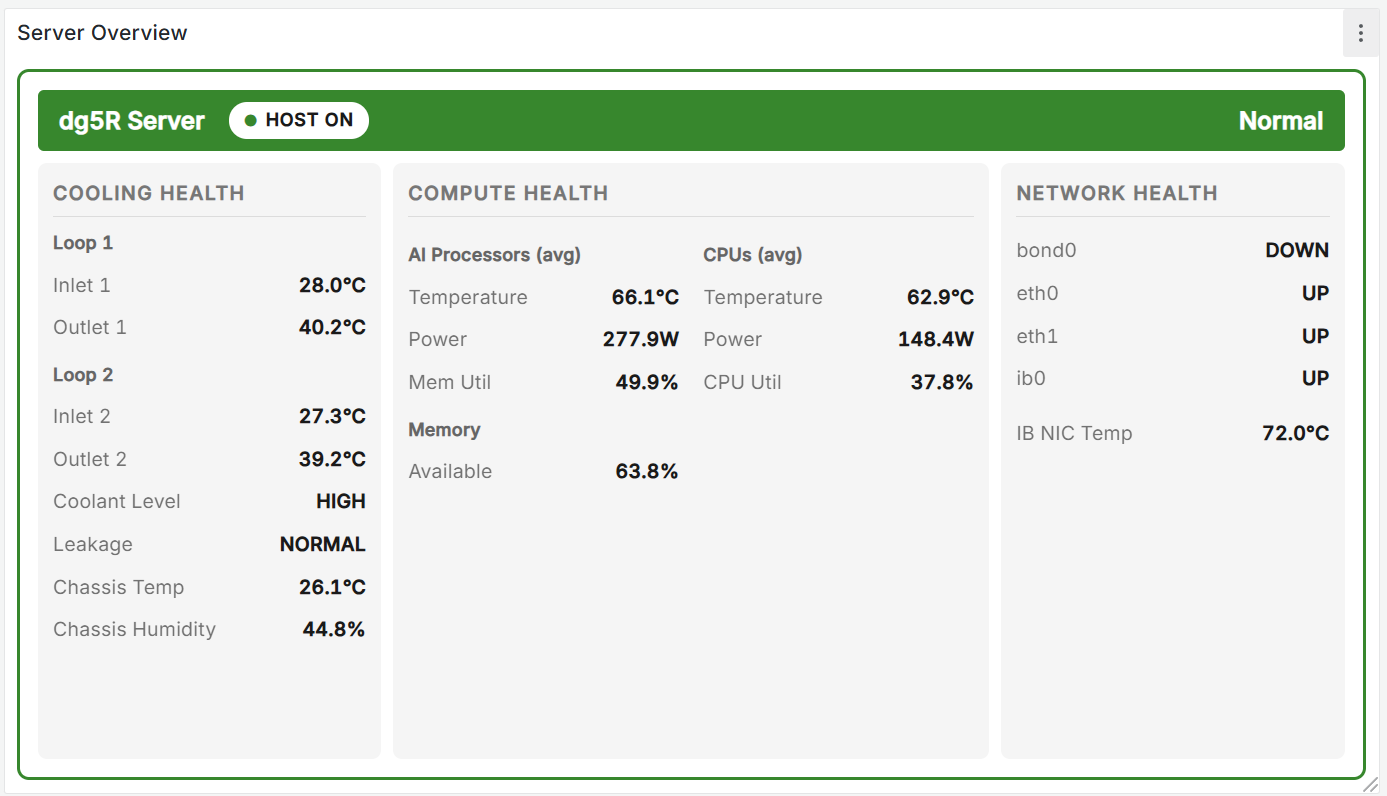
Task: Click the Outlet 1 temperature 40.2°C
Action: [332, 327]
